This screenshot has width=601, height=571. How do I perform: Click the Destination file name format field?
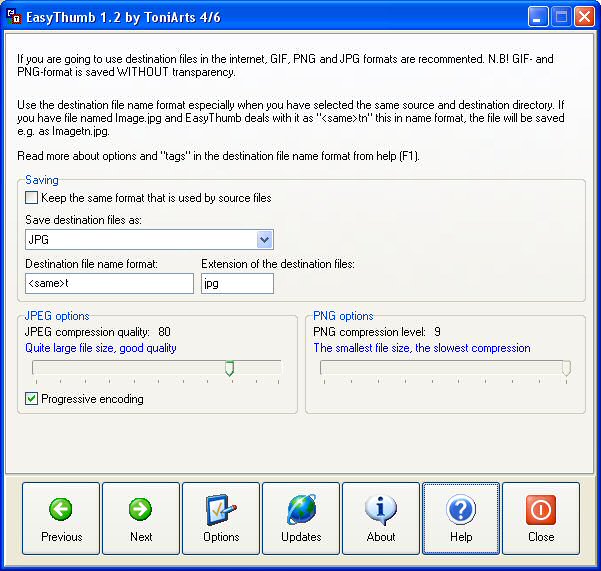click(109, 284)
